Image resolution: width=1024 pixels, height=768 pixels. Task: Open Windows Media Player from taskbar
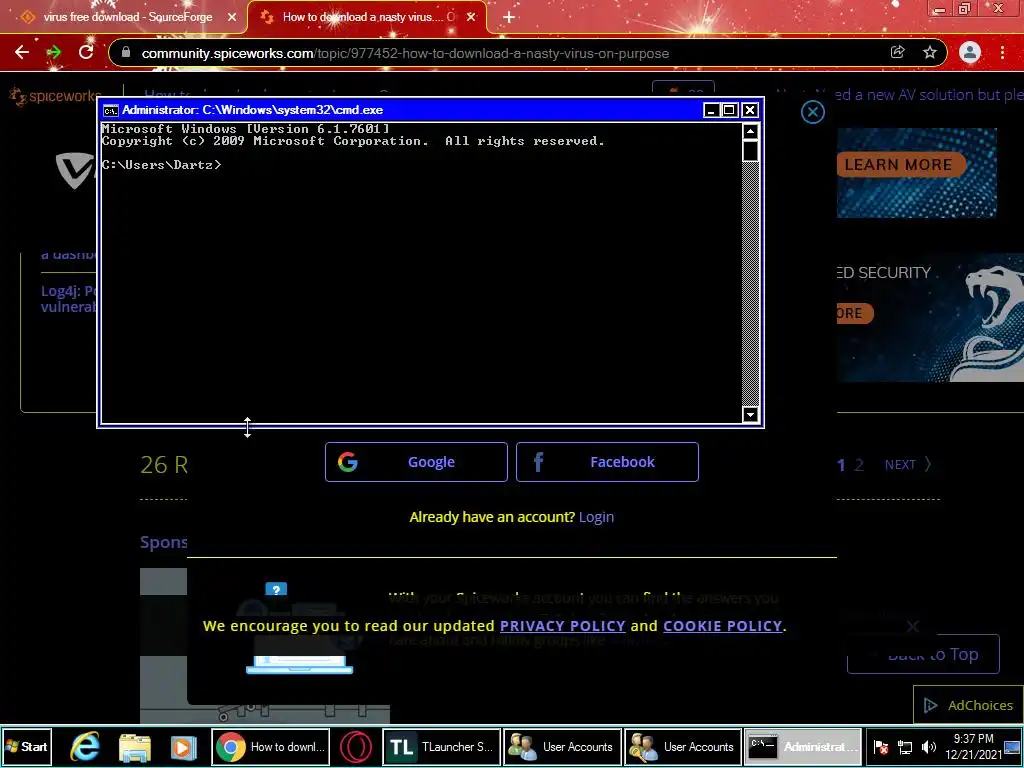[x=184, y=747]
